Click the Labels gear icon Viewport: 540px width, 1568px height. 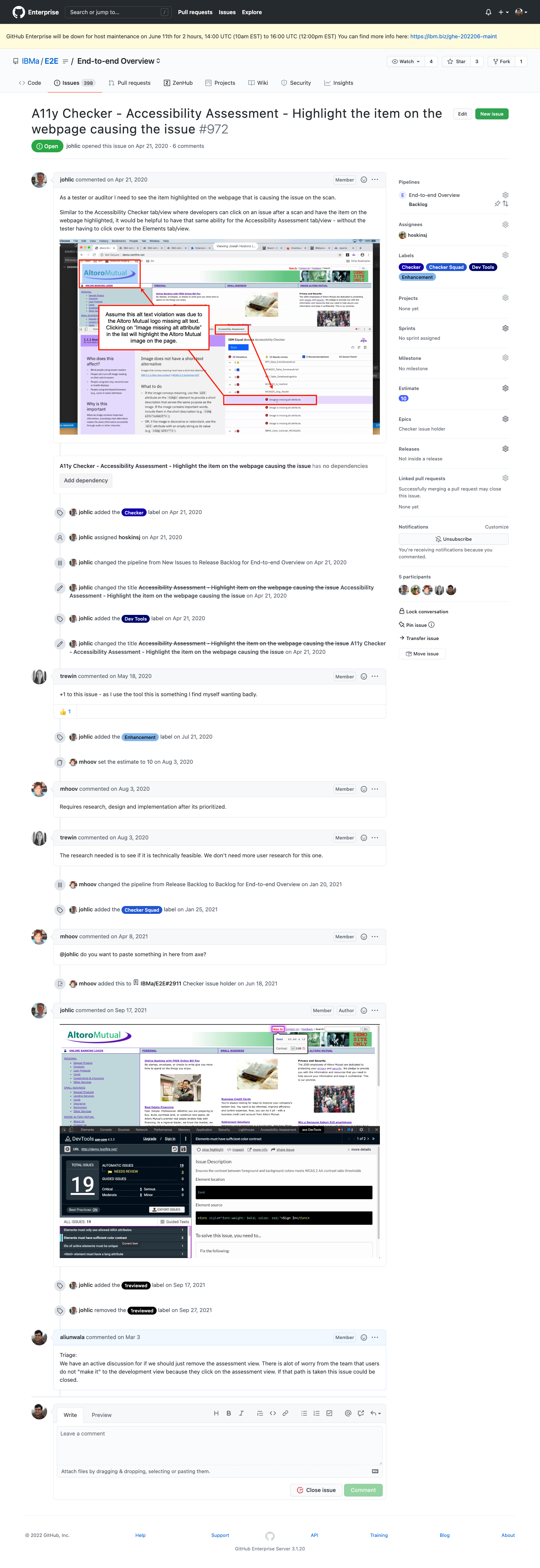coord(505,255)
